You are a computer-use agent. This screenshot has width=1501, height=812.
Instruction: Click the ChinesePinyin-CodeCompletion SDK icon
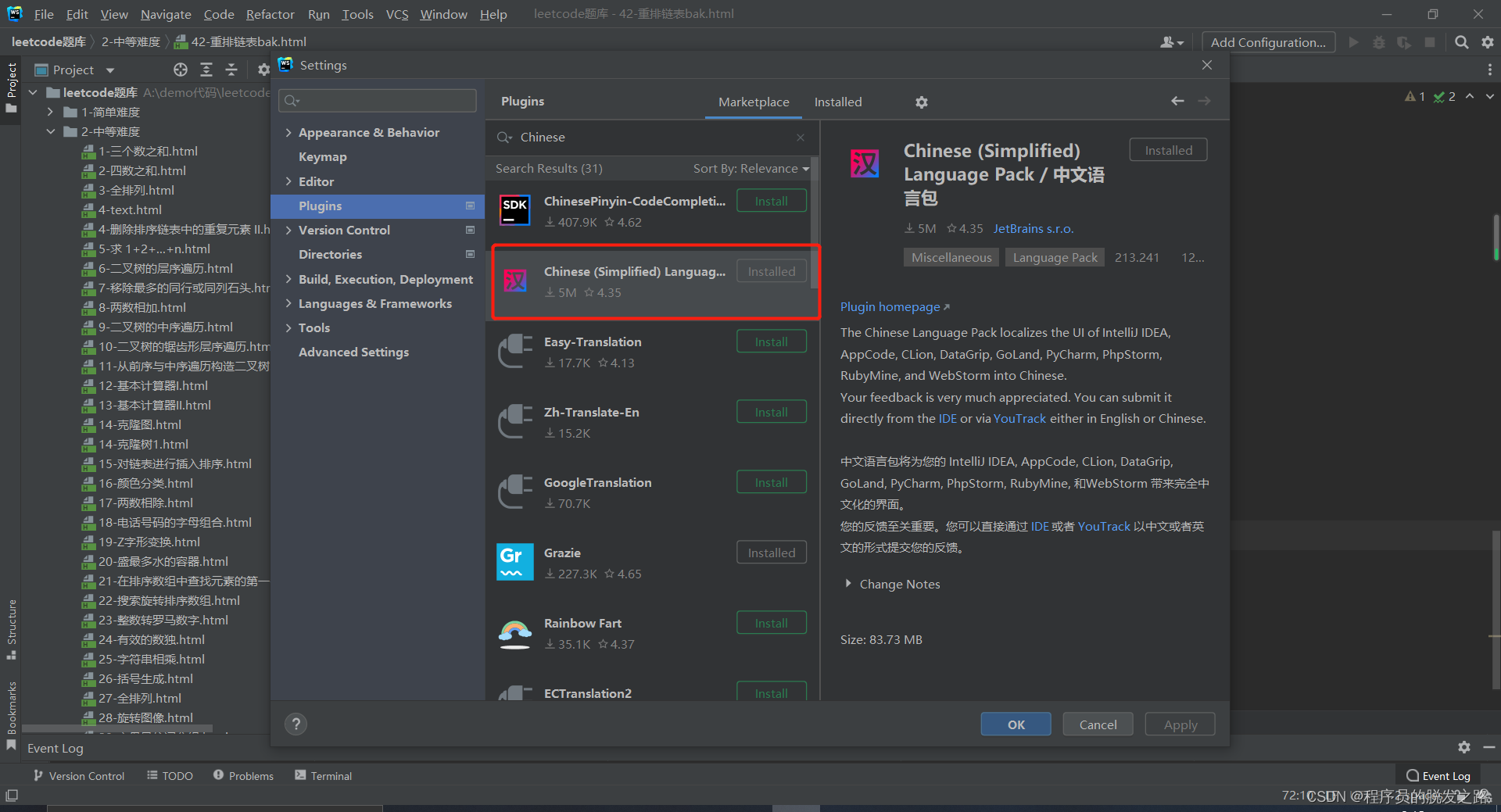tap(514, 211)
